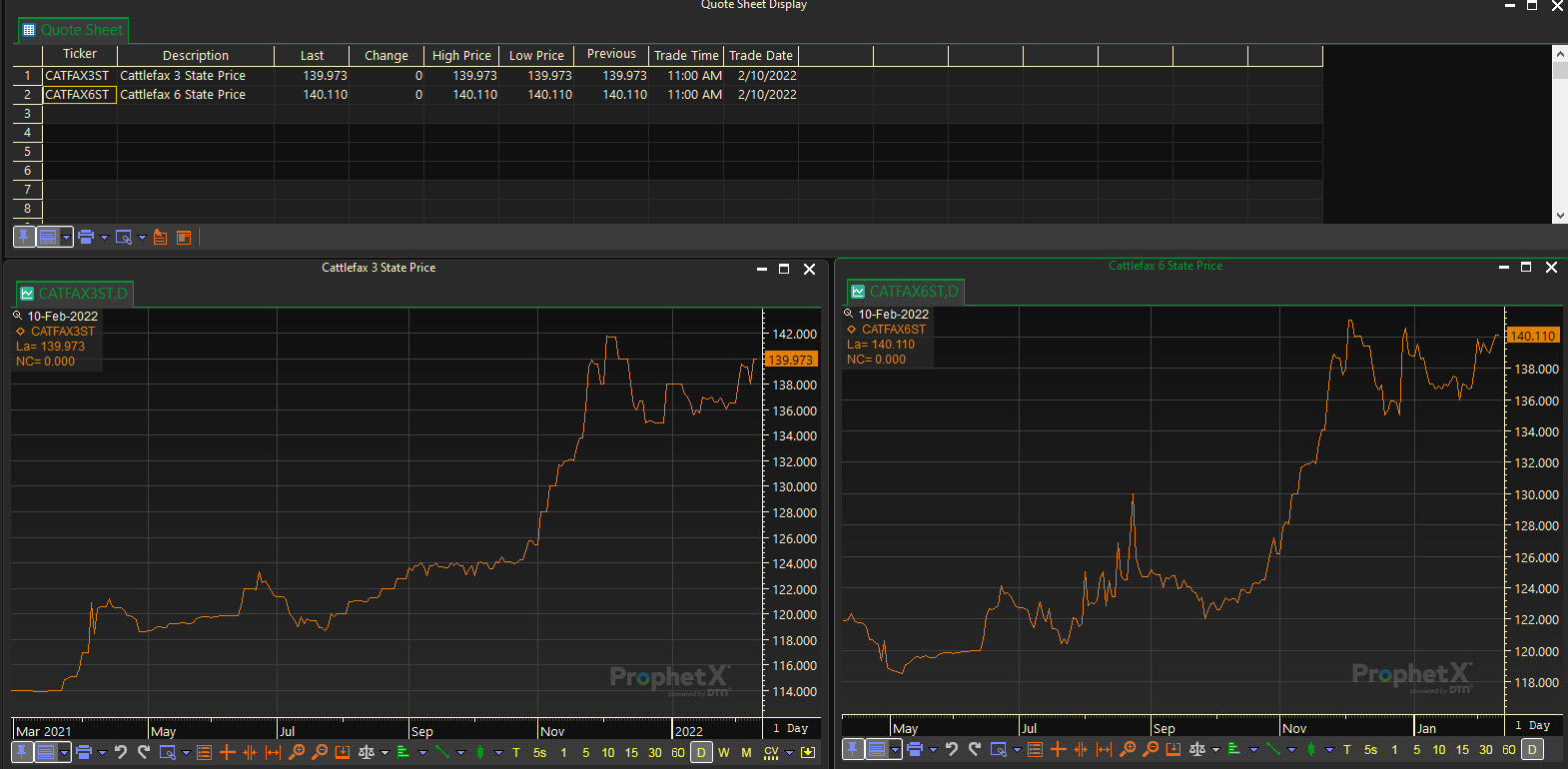Toggle the pin icon in the CATFAX6ST chart toolbar
Viewport: 1568px width, 769px height.
[853, 749]
